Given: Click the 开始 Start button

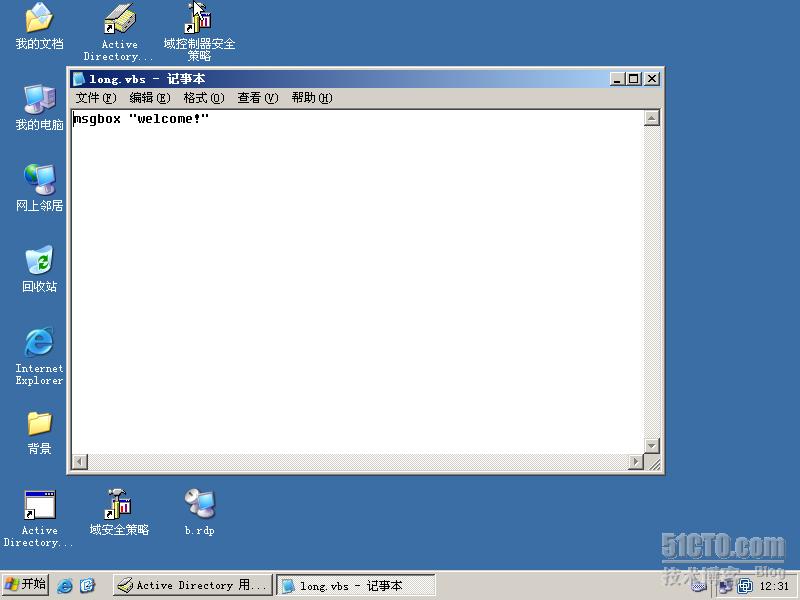Looking at the screenshot, I should pyautogui.click(x=25, y=584).
